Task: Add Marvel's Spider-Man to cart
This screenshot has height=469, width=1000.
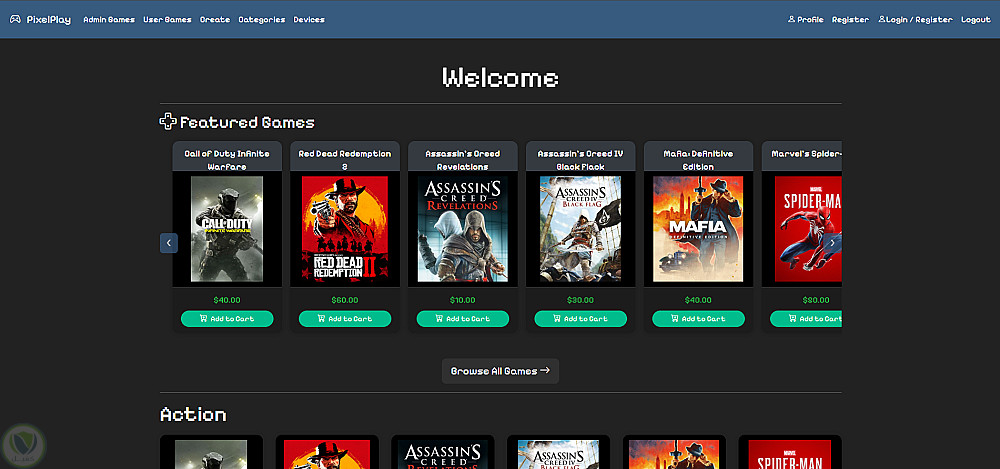Action: [x=806, y=318]
